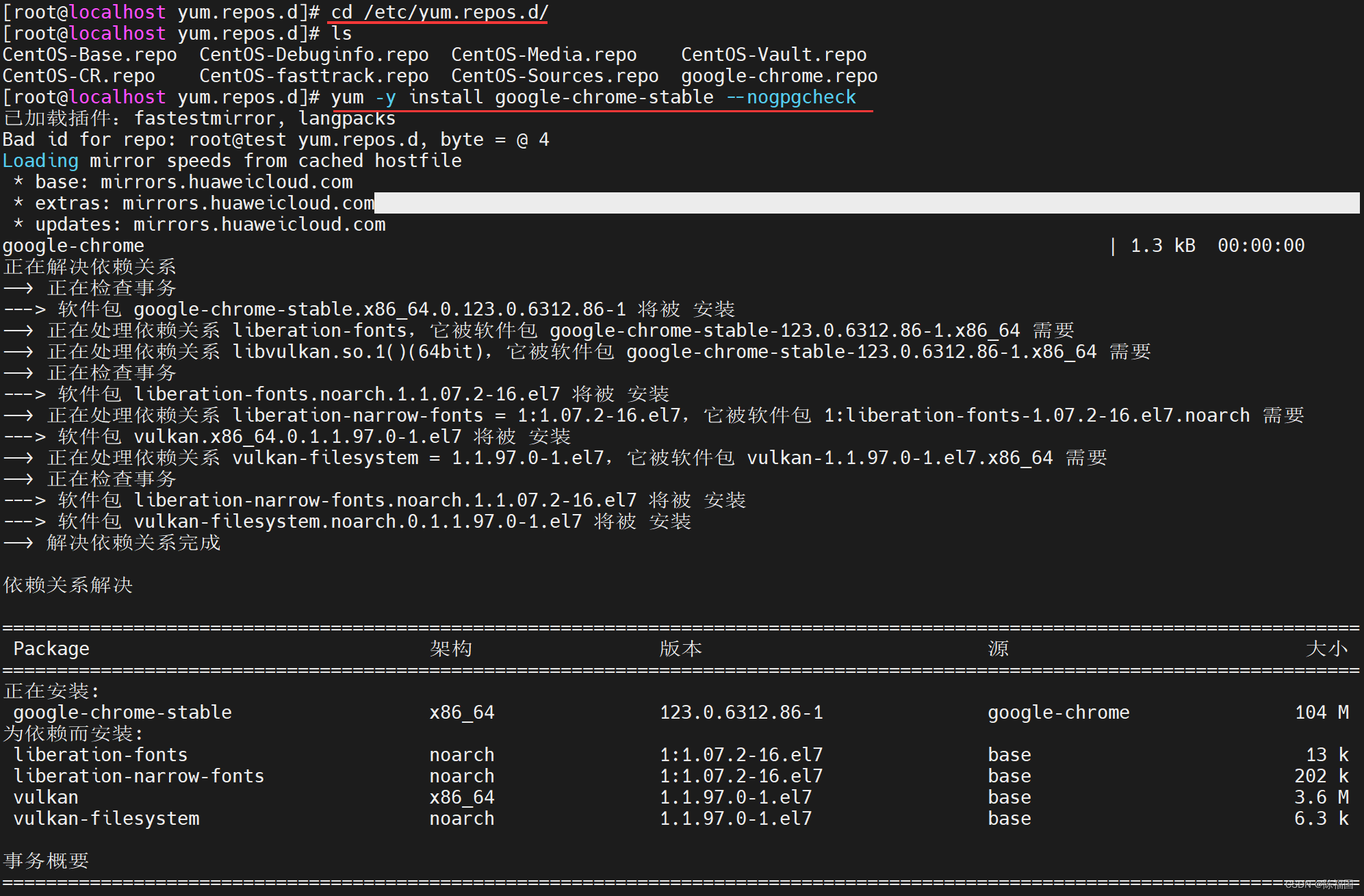Click the CentOS-Sources.repo file name
The image size is (1364, 896).
click(x=554, y=76)
